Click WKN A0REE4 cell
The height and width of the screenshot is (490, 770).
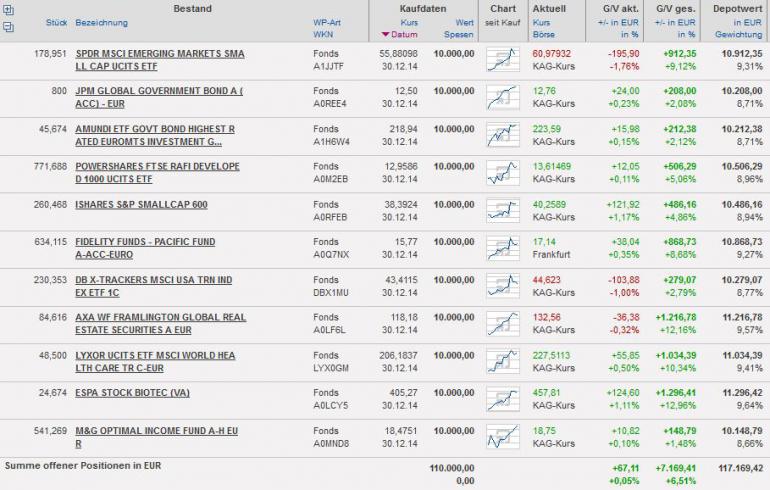point(330,104)
